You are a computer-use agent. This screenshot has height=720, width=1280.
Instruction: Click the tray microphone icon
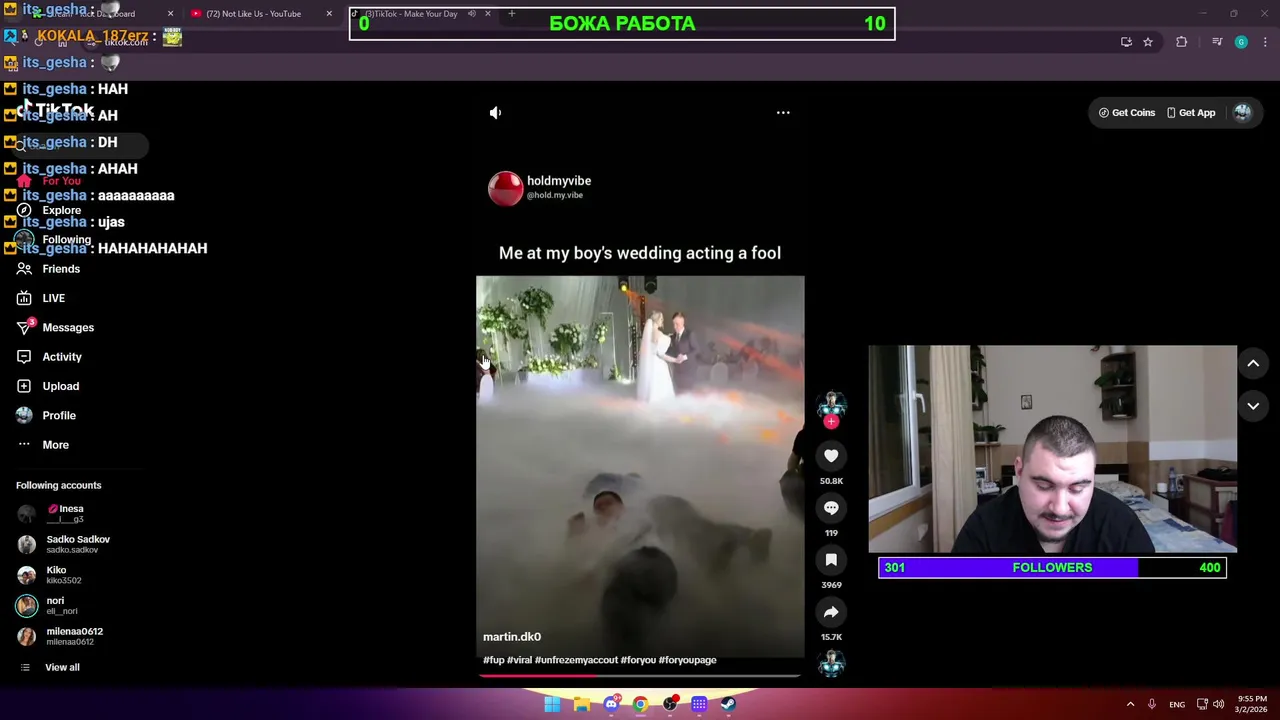1152,704
